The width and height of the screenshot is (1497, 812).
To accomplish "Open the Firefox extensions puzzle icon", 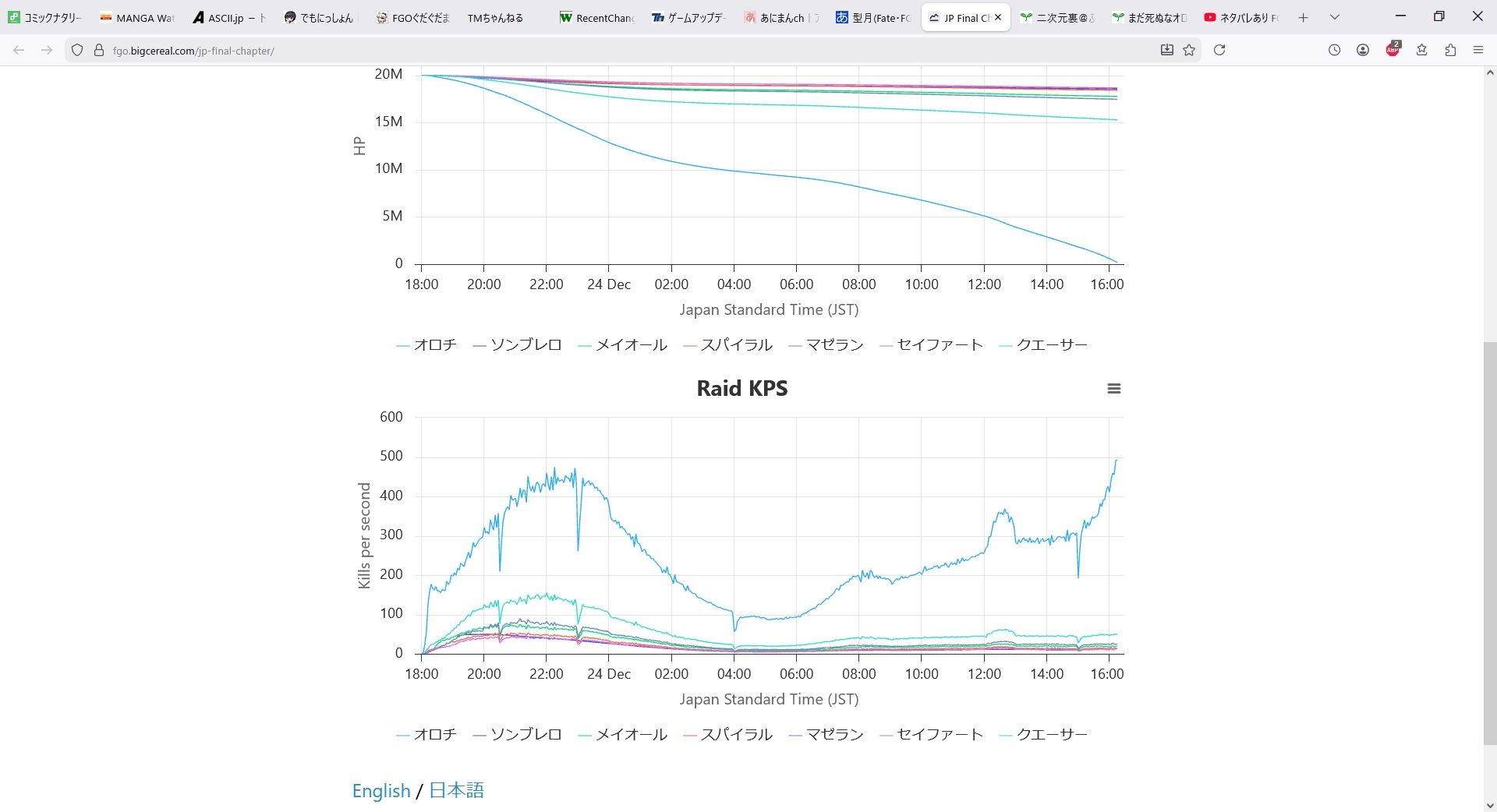I will pyautogui.click(x=1450, y=50).
